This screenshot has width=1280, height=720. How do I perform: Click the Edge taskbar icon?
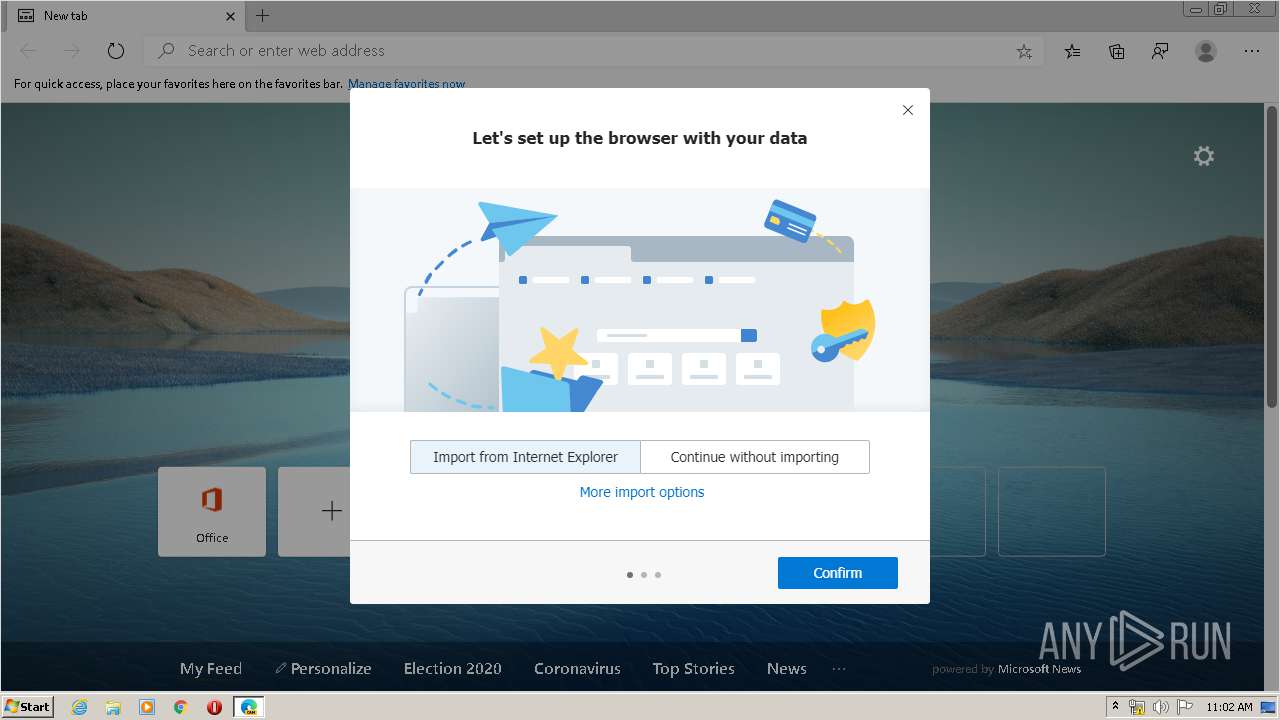[x=249, y=707]
